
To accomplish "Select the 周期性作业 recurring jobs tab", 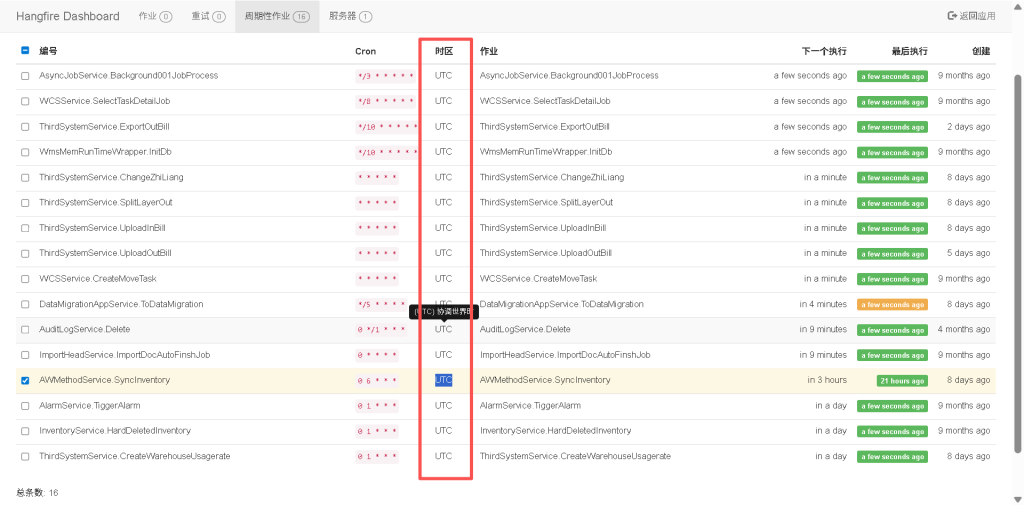I will point(277,16).
